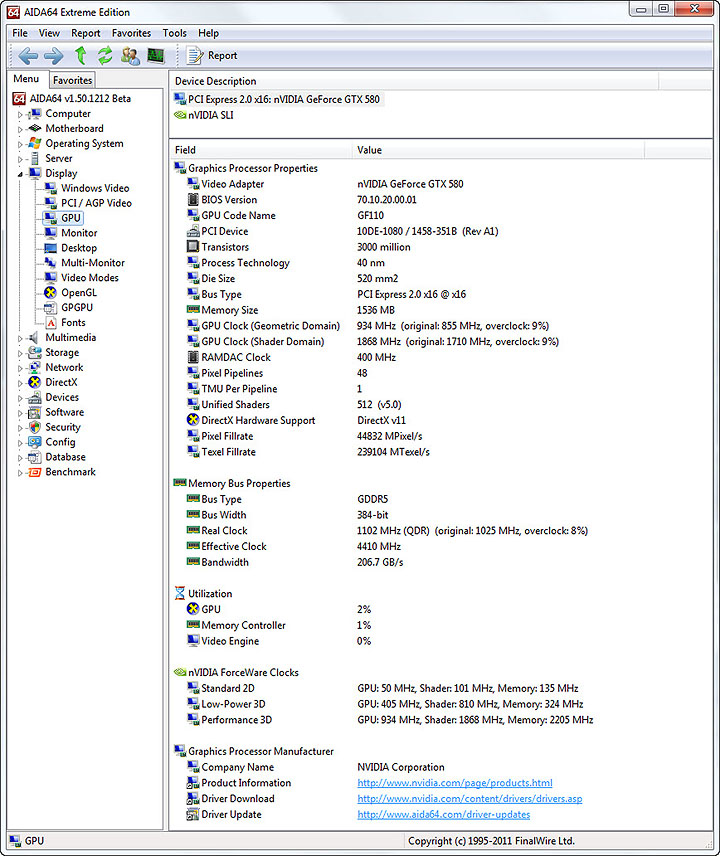Click the Value column header
The image size is (720, 856).
[x=498, y=150]
